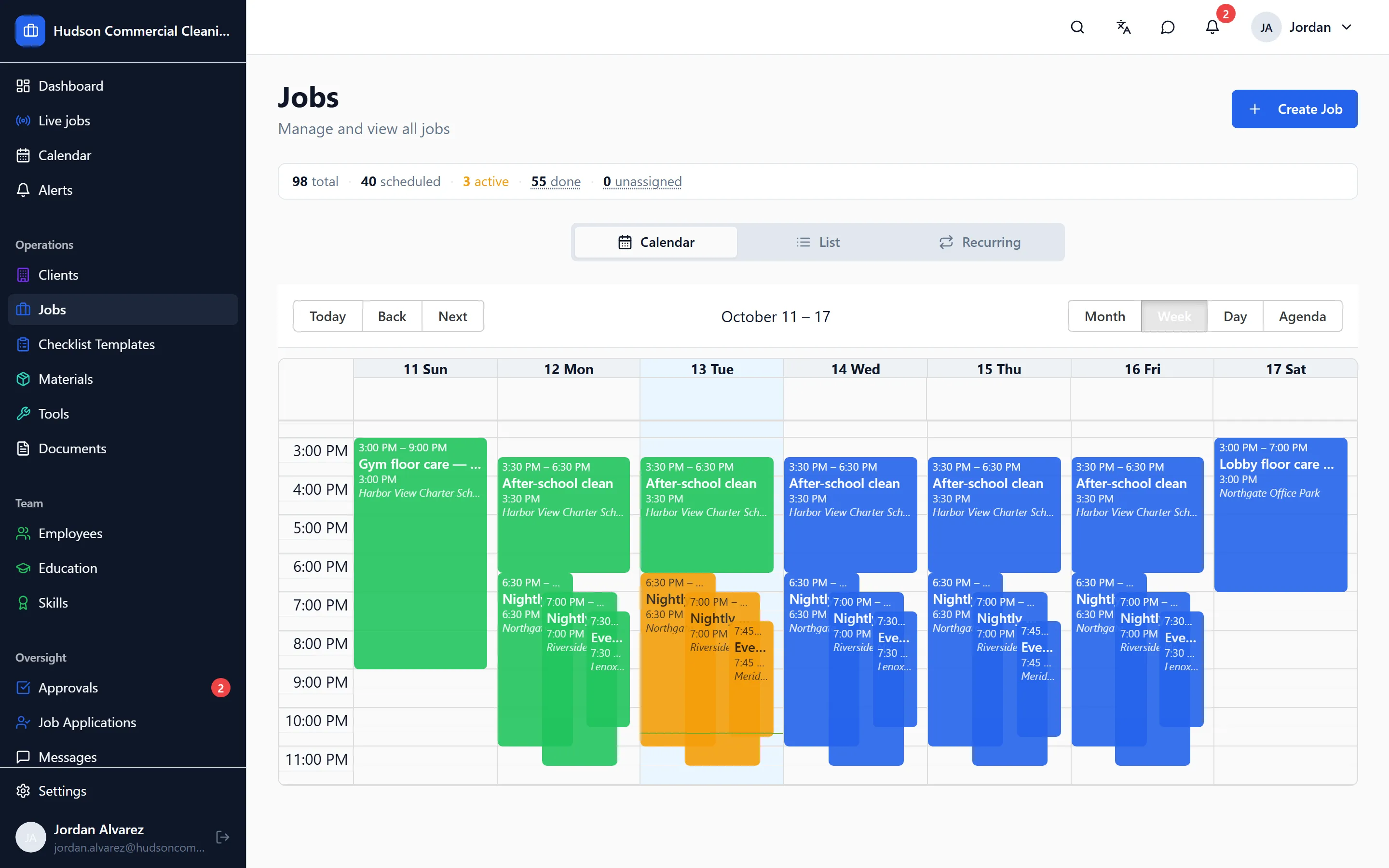Open Tuesday's After-school clean job
This screenshot has width=1389, height=868.
[707, 515]
